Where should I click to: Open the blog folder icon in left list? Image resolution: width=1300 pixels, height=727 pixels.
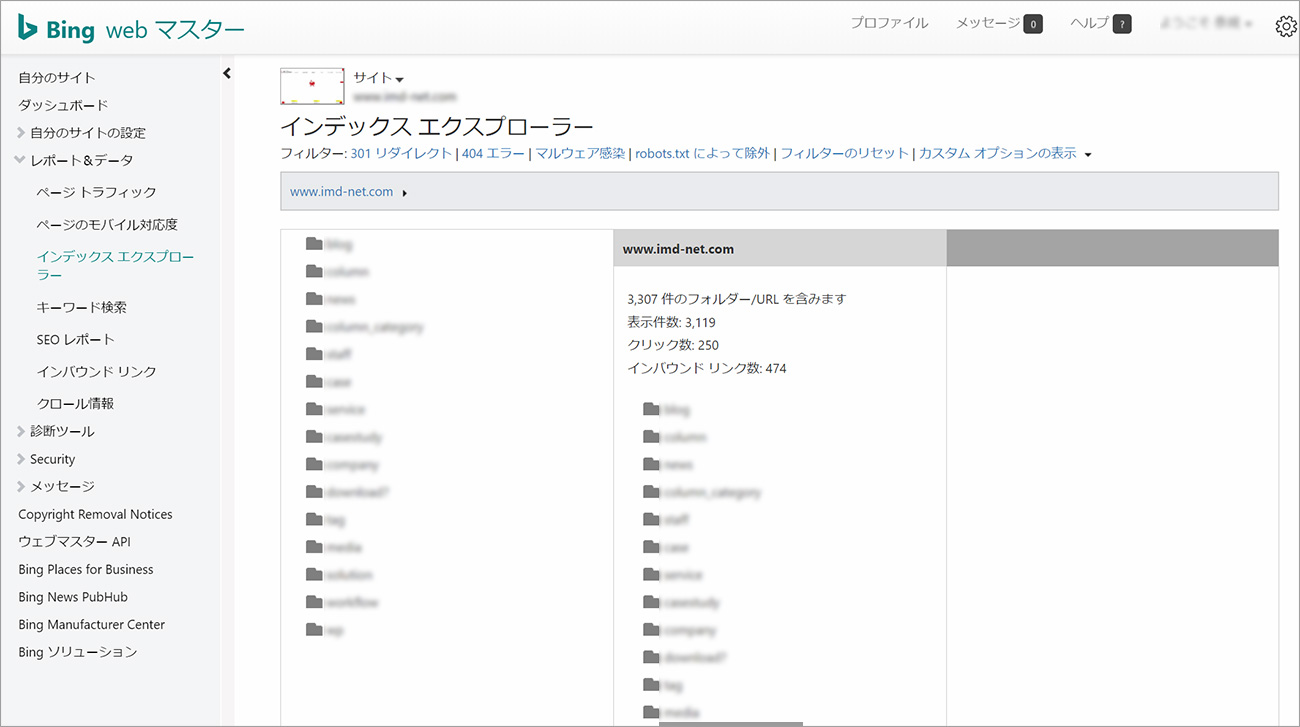(314, 243)
